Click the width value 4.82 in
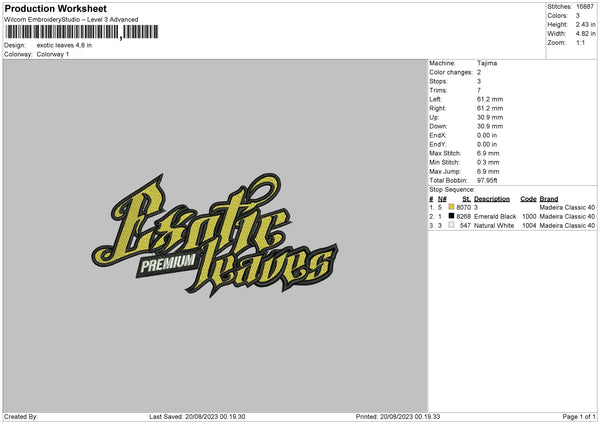 coord(585,34)
